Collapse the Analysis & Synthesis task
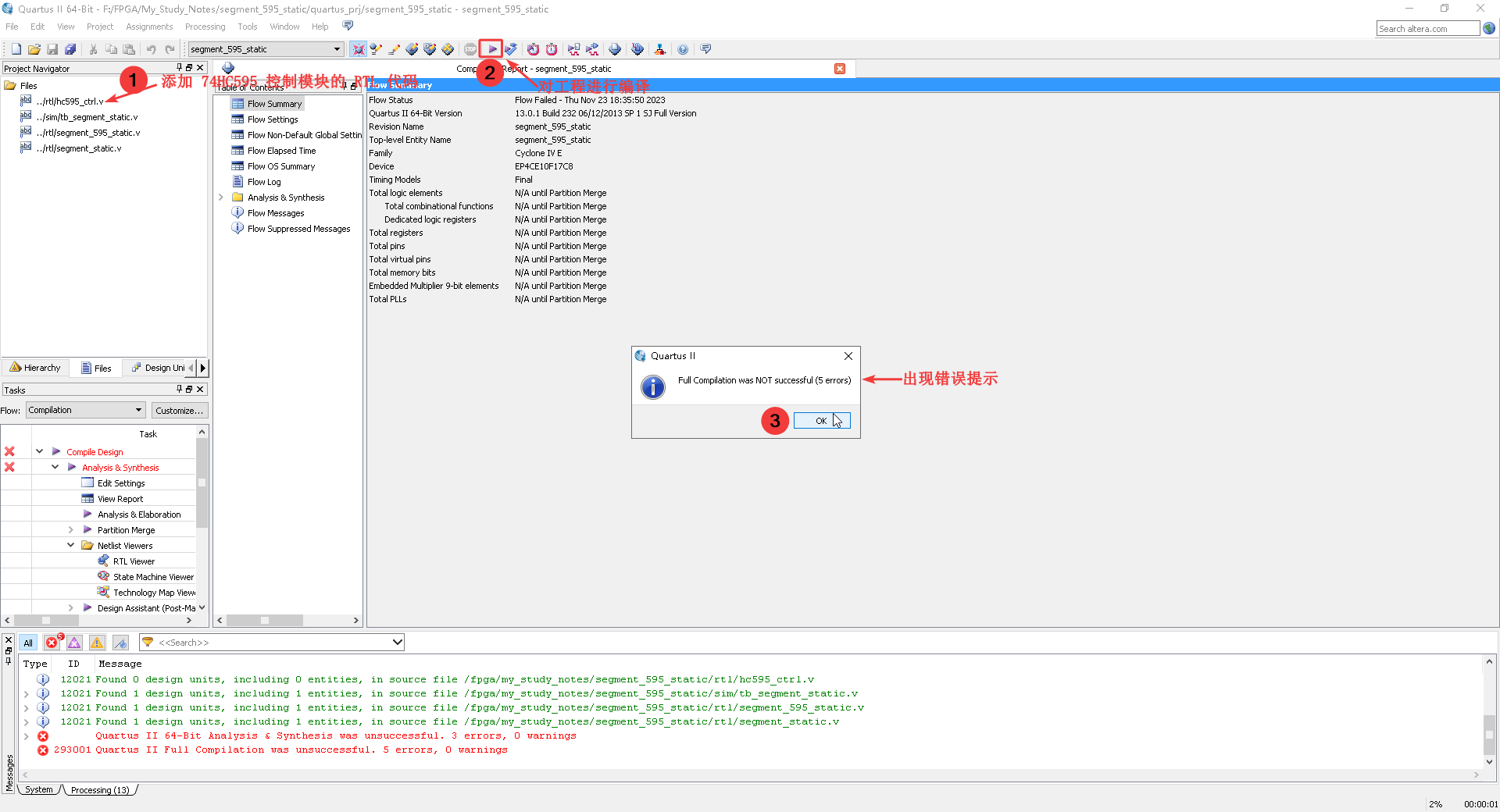This screenshot has height=812, width=1500. pyautogui.click(x=55, y=467)
